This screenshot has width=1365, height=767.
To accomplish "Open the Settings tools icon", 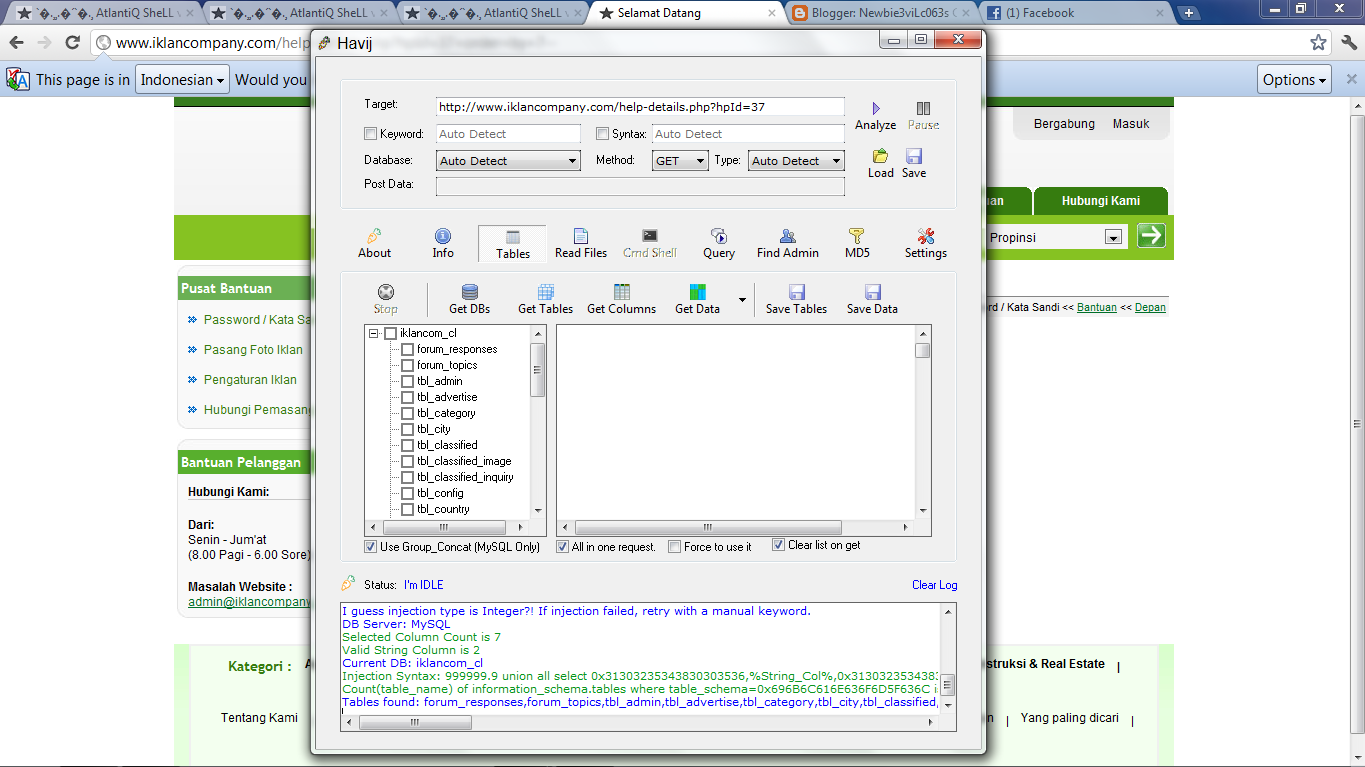I will pos(925,236).
